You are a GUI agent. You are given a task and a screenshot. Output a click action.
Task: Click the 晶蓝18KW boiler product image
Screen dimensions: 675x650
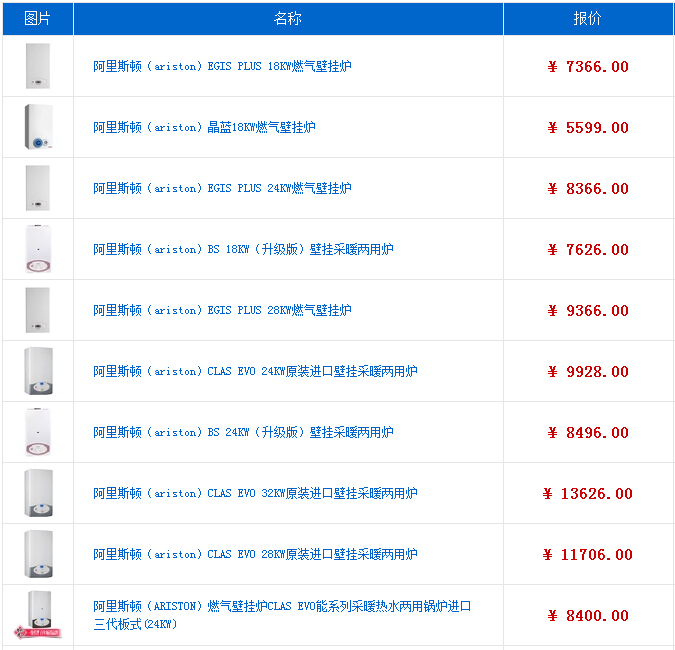[38, 128]
